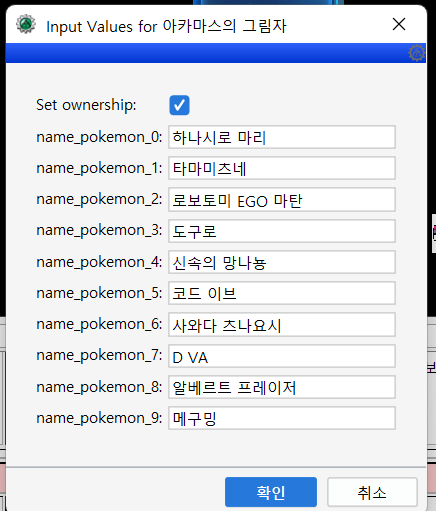Click the name_pokemon_1 field with 타마미츠네
This screenshot has width=436, height=511.
pos(282,168)
